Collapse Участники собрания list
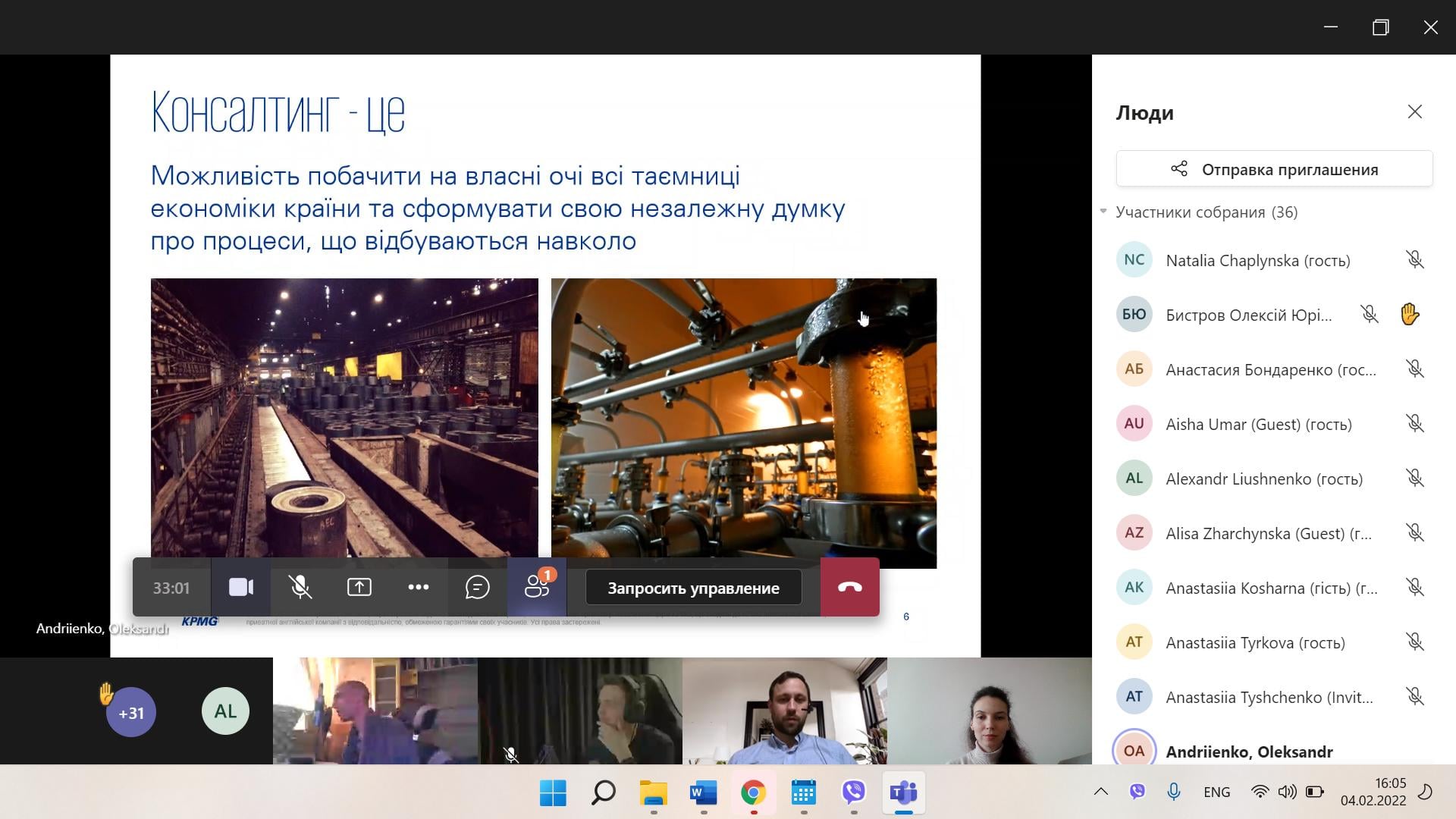 click(1103, 212)
